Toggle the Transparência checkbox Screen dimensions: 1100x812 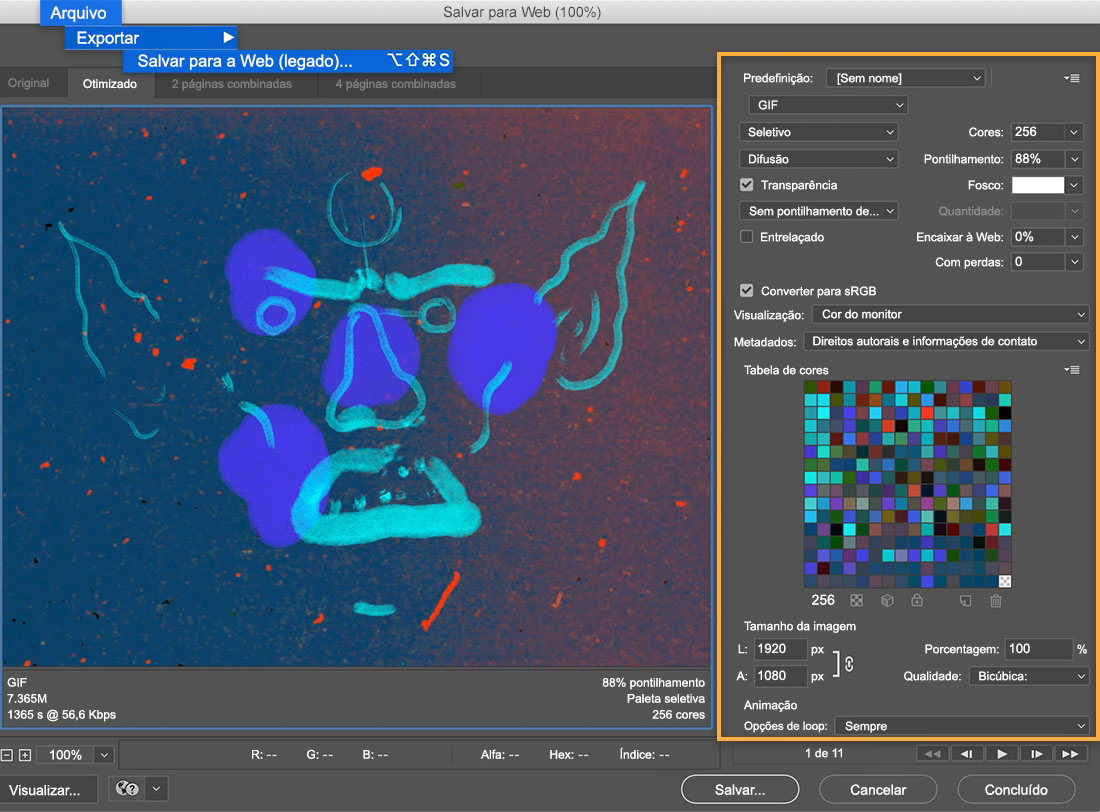[746, 185]
